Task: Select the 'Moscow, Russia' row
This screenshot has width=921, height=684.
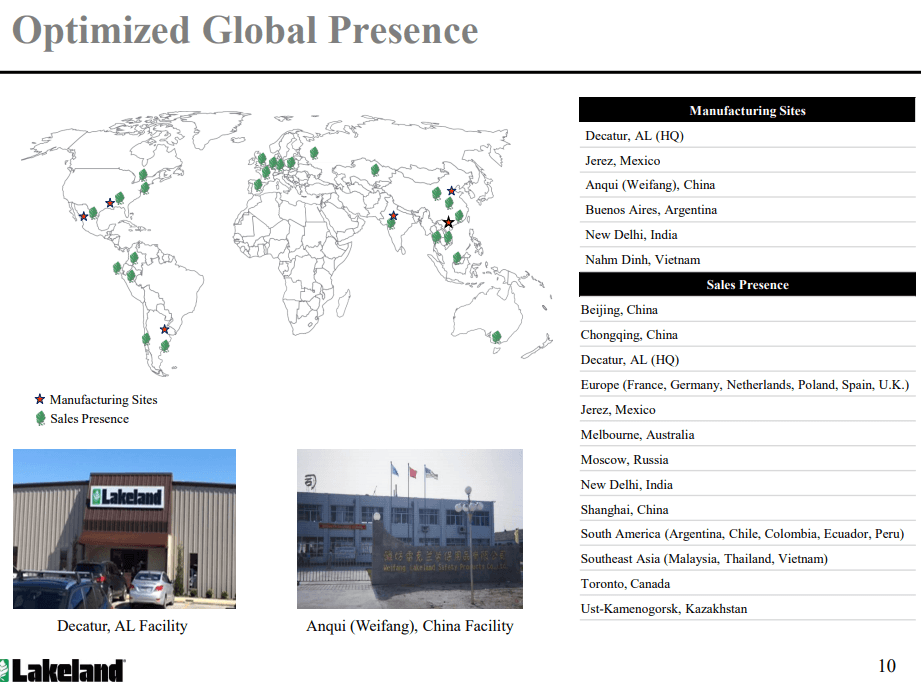Action: (x=747, y=459)
